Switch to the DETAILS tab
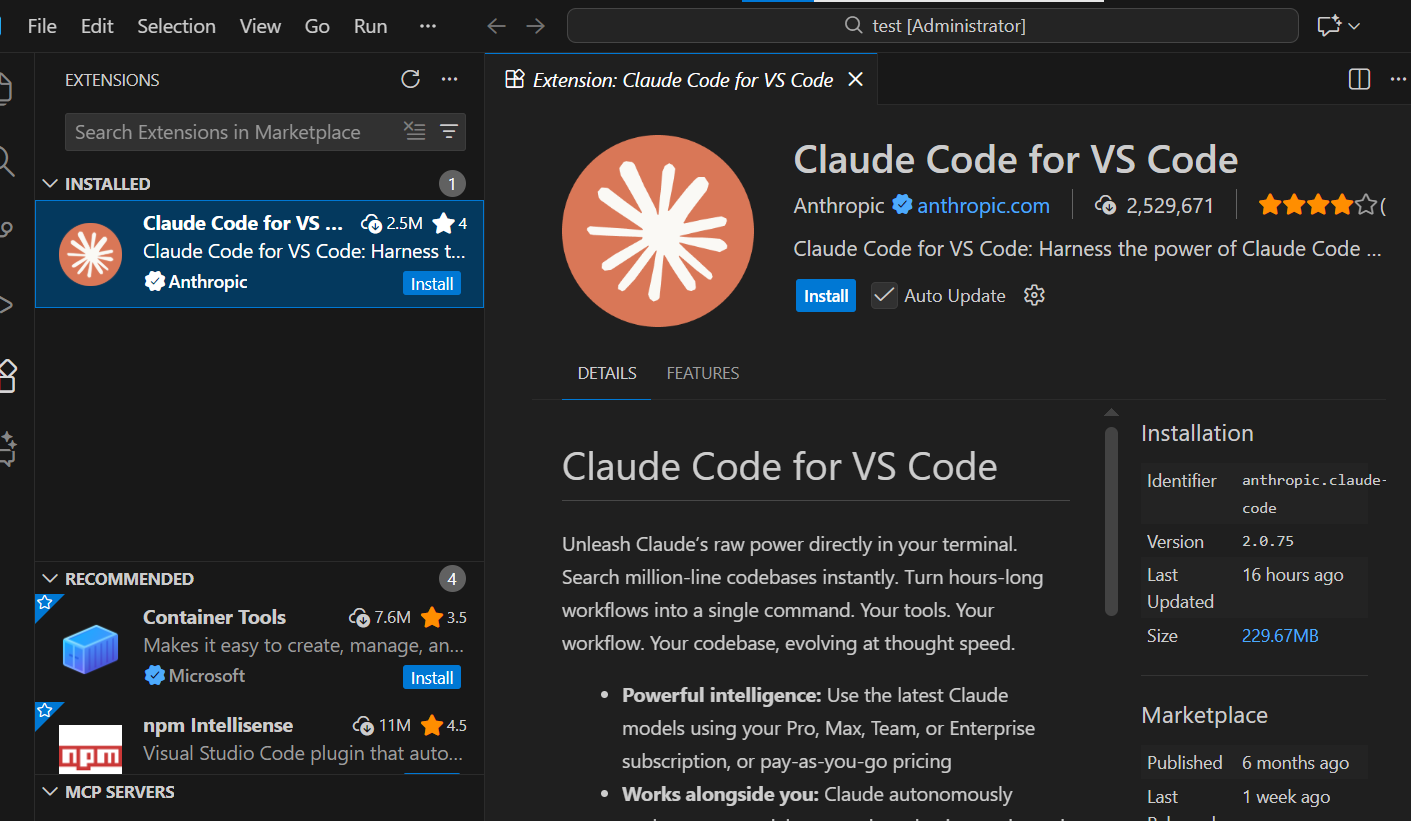 click(607, 373)
